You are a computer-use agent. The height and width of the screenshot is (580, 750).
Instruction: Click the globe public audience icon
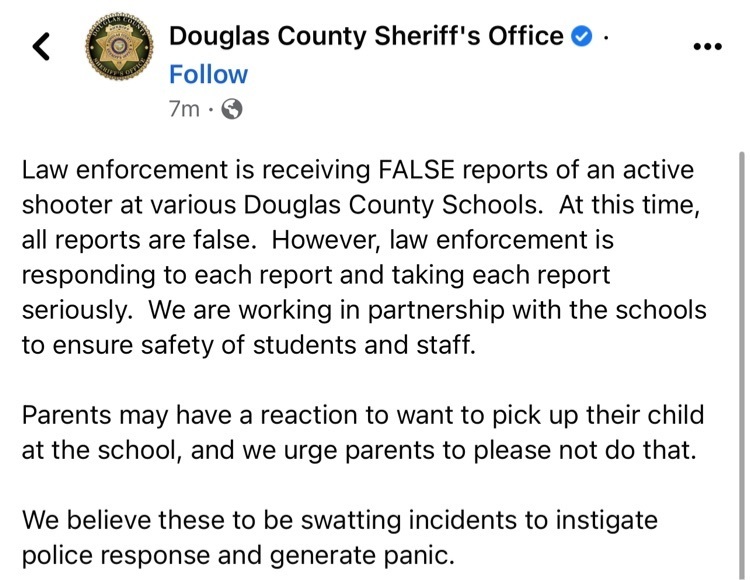pos(232,109)
